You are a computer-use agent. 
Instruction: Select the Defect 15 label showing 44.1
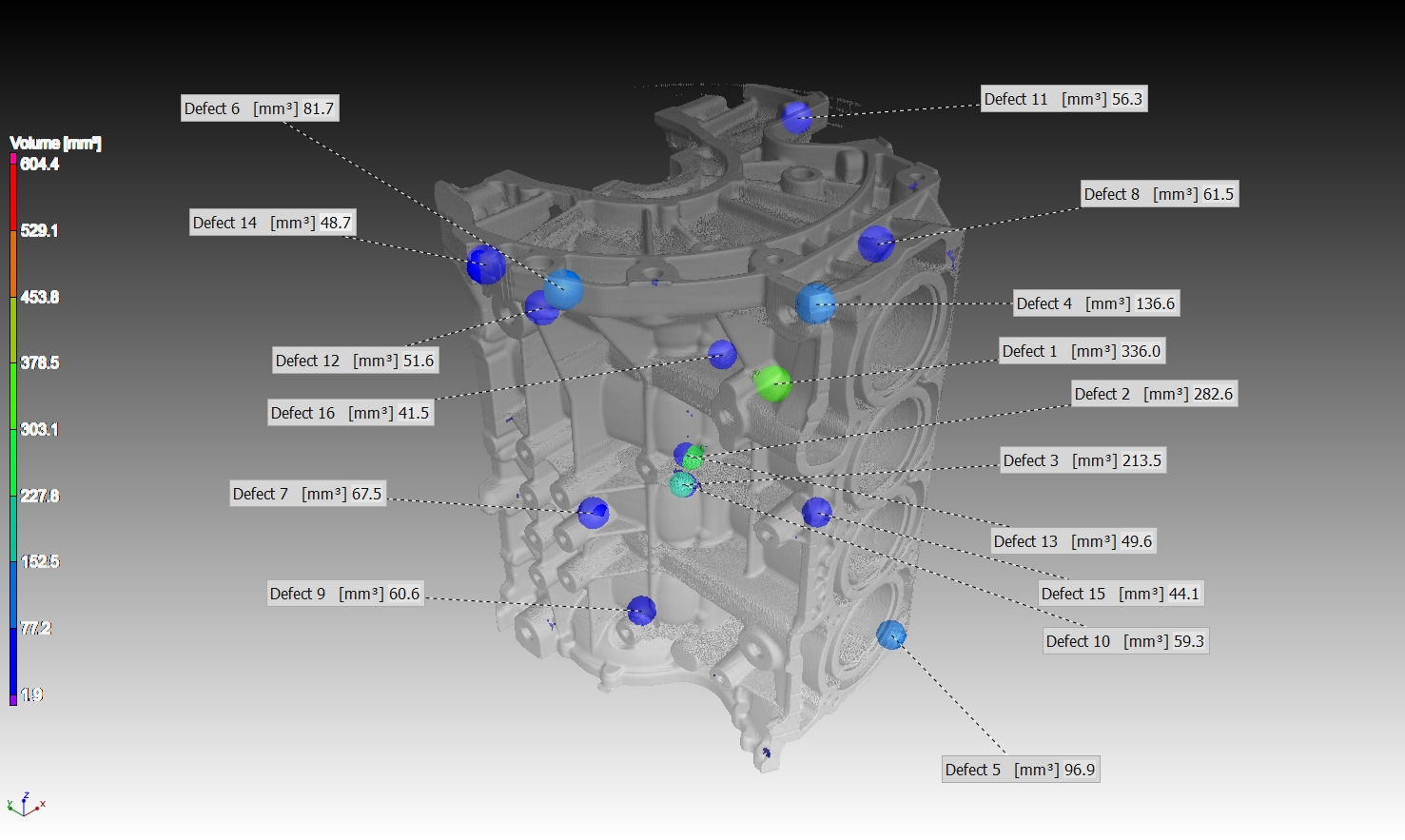click(1121, 594)
